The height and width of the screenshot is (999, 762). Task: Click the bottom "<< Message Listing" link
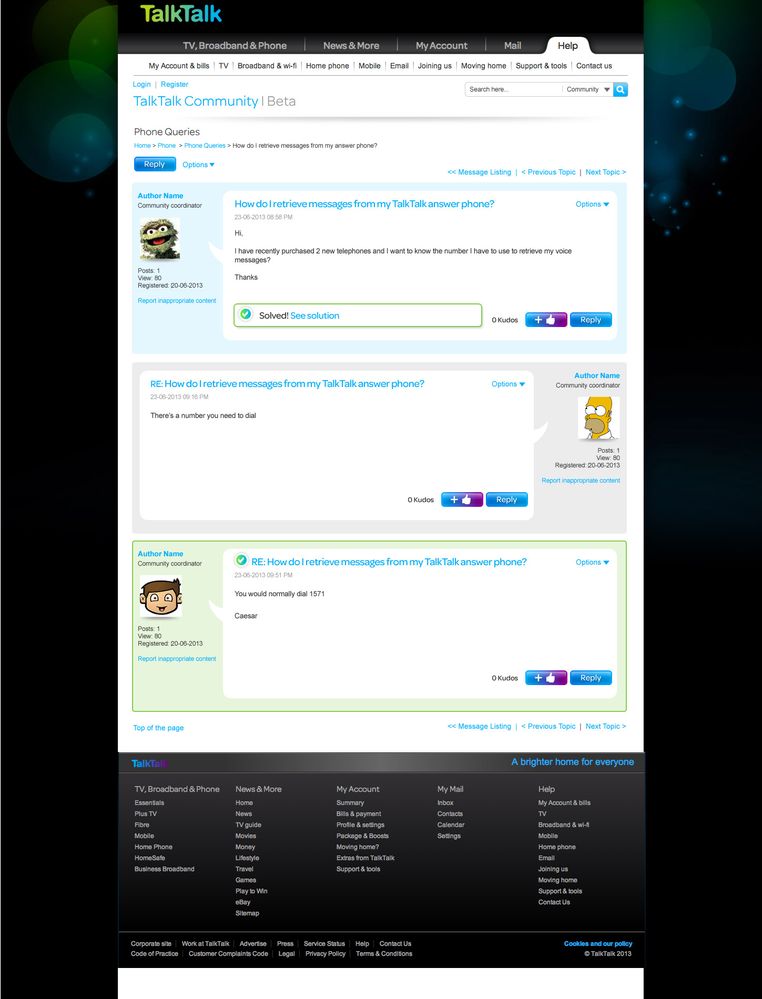pyautogui.click(x=479, y=726)
